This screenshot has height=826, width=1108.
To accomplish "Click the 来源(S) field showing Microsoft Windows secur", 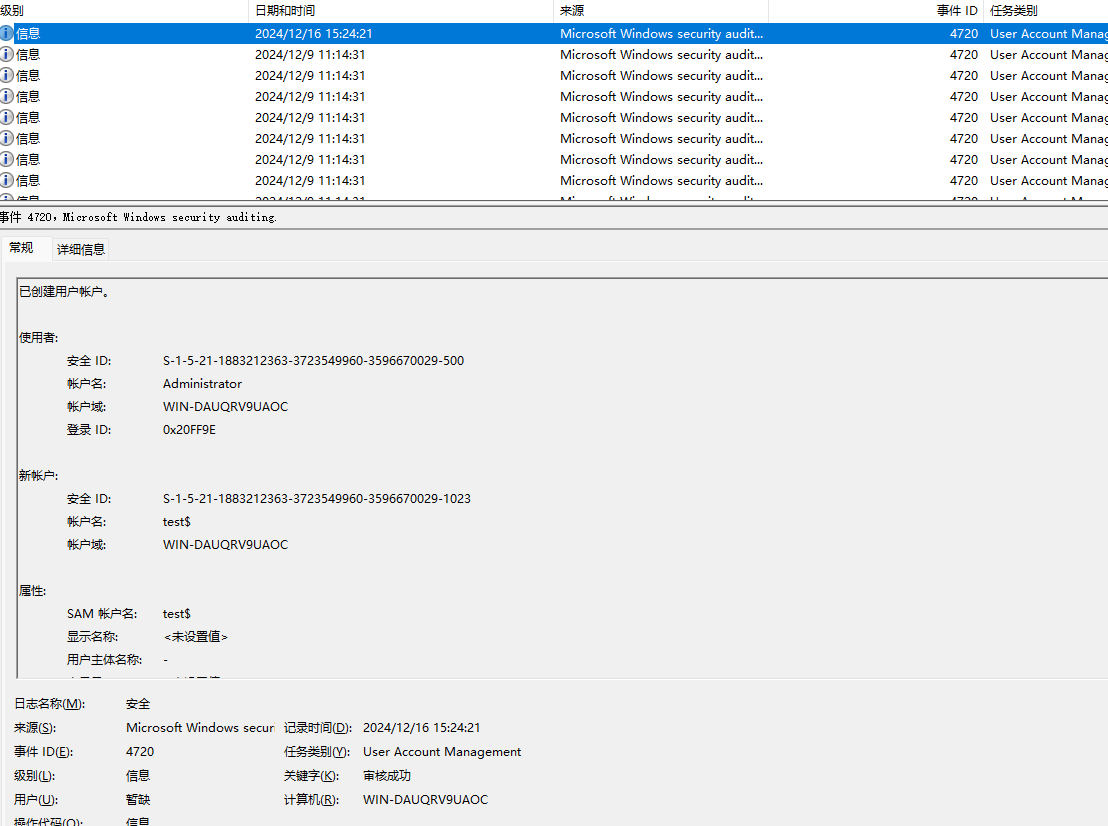I will pyautogui.click(x=200, y=728).
